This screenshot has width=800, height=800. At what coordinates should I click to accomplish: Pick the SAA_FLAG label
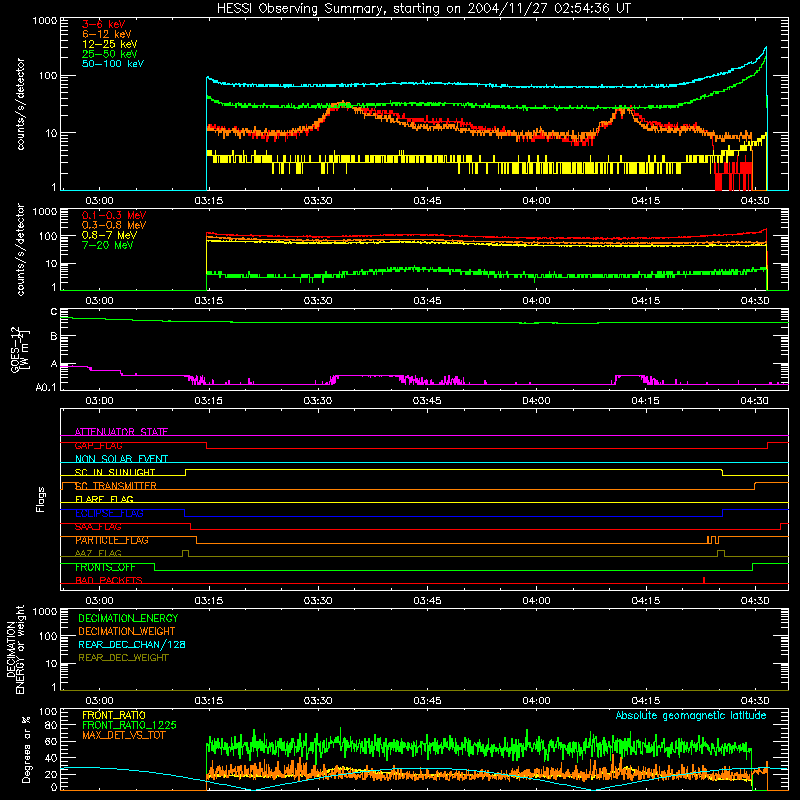pyautogui.click(x=98, y=527)
